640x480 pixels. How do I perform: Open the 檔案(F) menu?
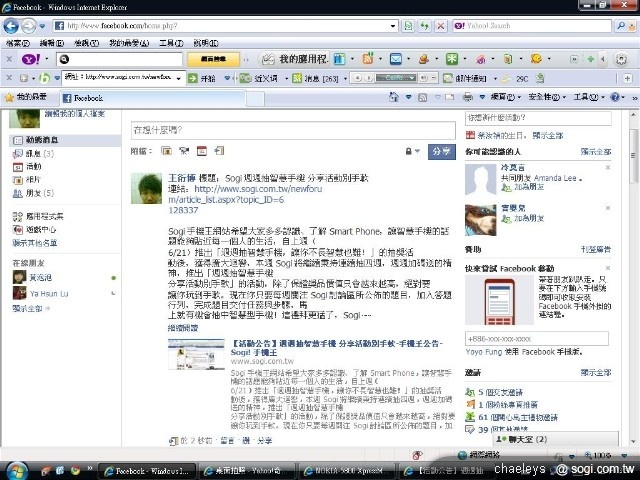(x=18, y=43)
